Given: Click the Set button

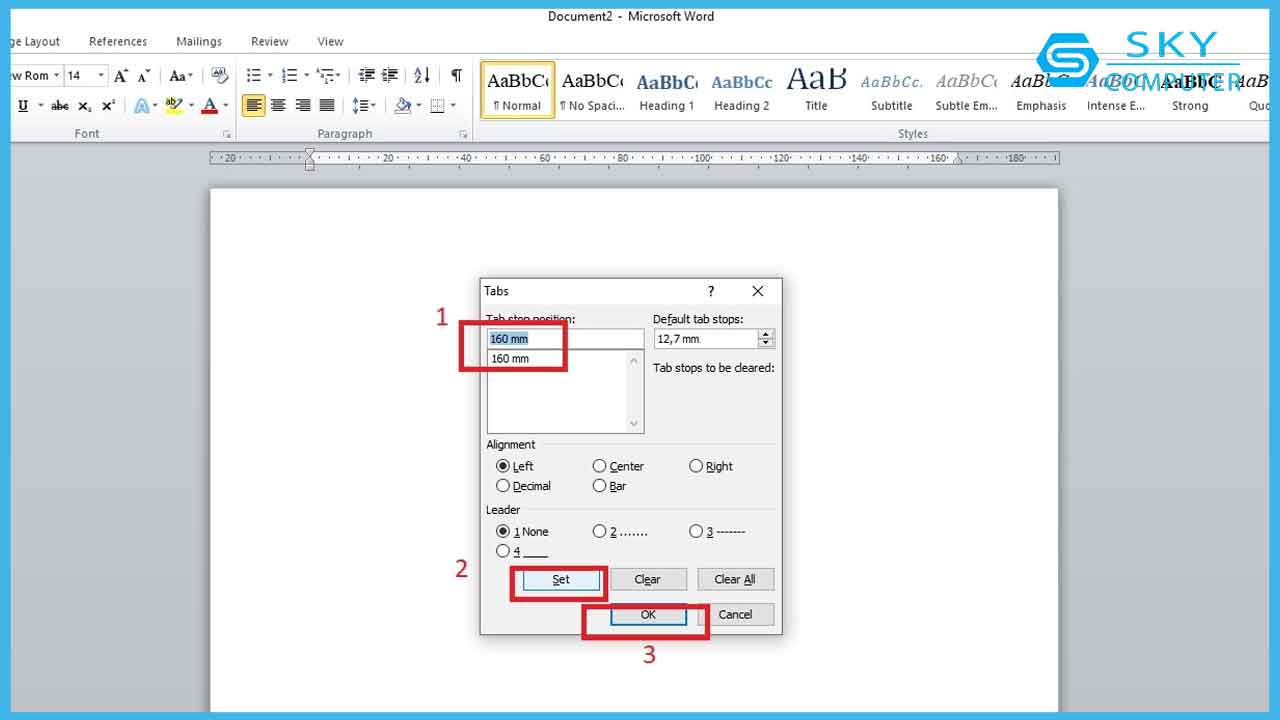Looking at the screenshot, I should click(x=561, y=579).
